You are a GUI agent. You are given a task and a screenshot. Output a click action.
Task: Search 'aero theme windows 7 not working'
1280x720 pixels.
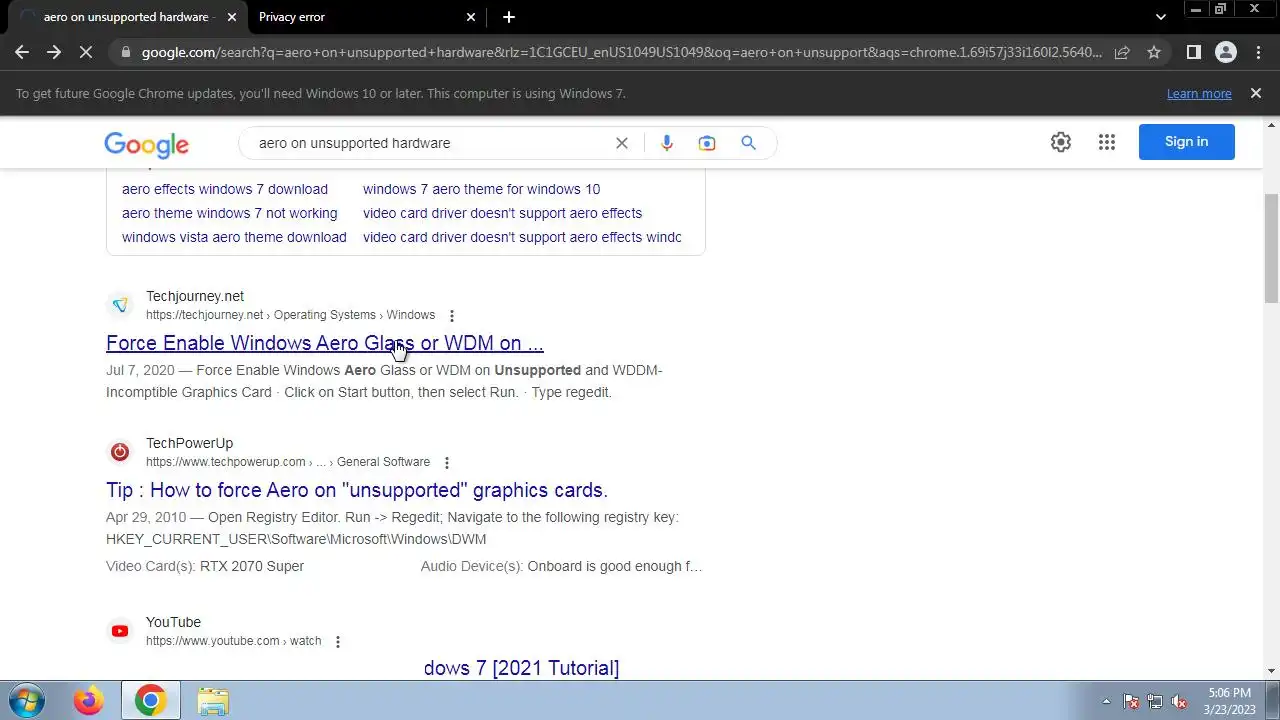tap(230, 213)
